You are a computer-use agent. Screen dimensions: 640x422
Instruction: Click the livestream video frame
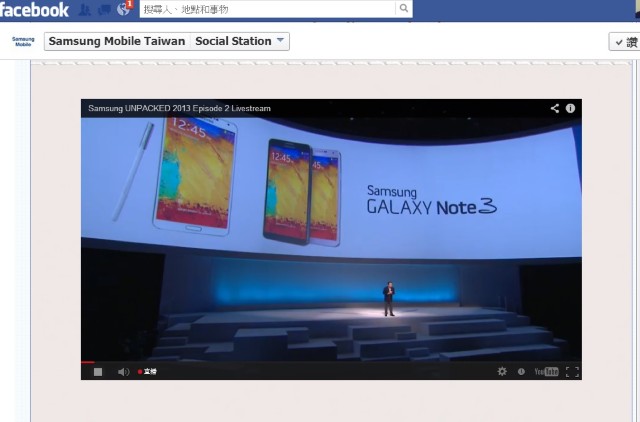[x=331, y=240]
